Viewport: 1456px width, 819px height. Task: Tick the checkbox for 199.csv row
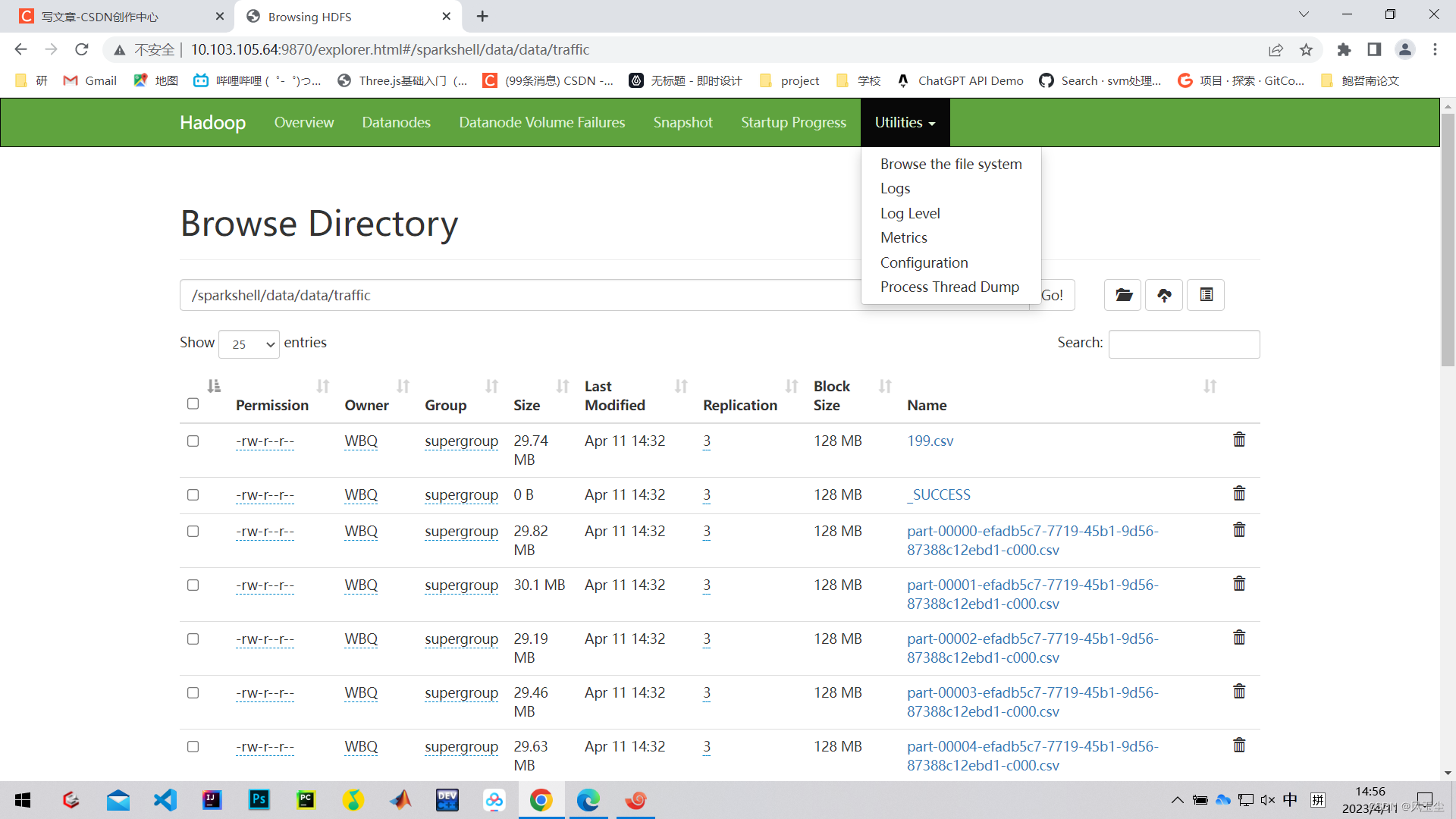(193, 441)
